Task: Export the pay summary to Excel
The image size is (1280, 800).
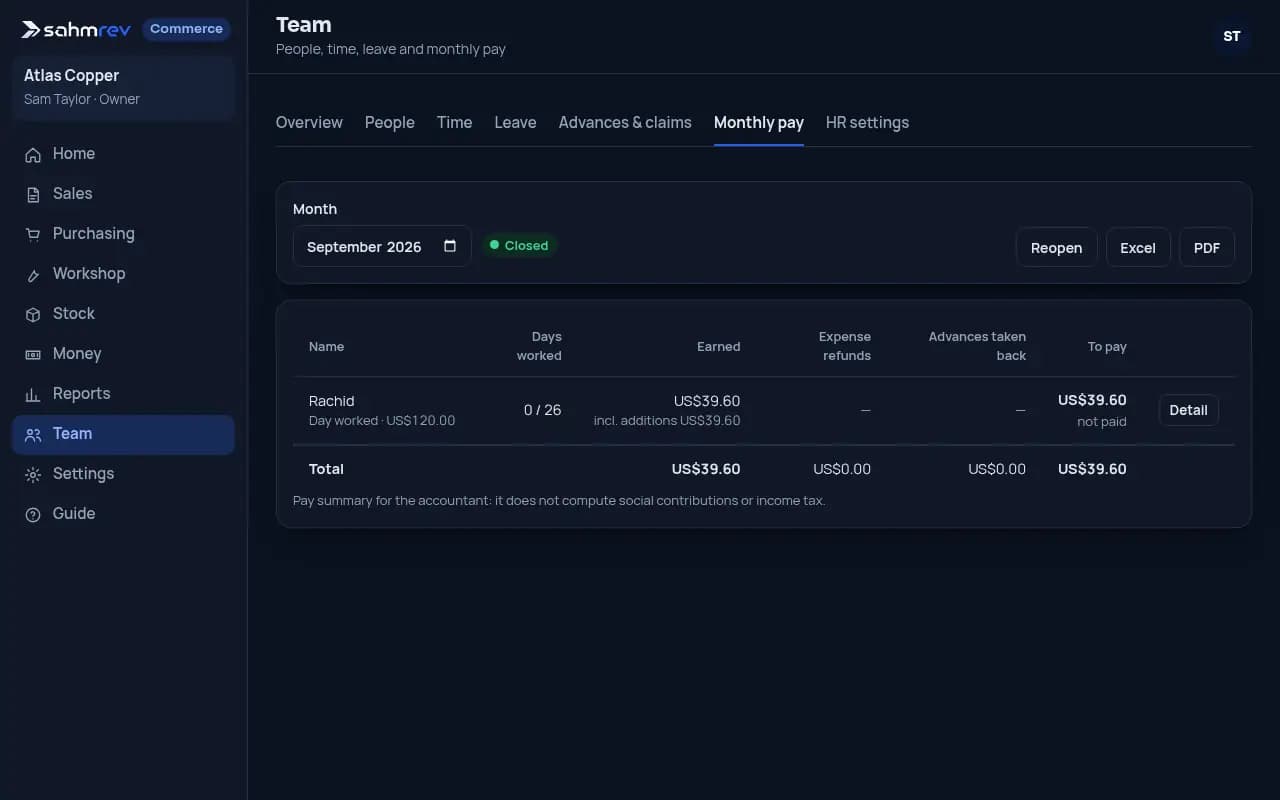Action: 1138,247
